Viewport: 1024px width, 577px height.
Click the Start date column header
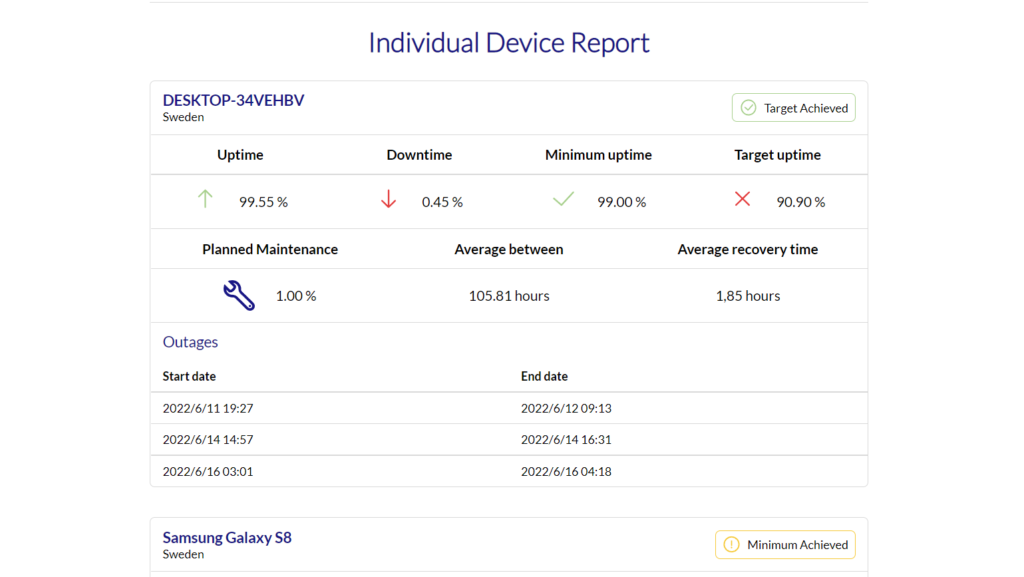[x=189, y=376]
